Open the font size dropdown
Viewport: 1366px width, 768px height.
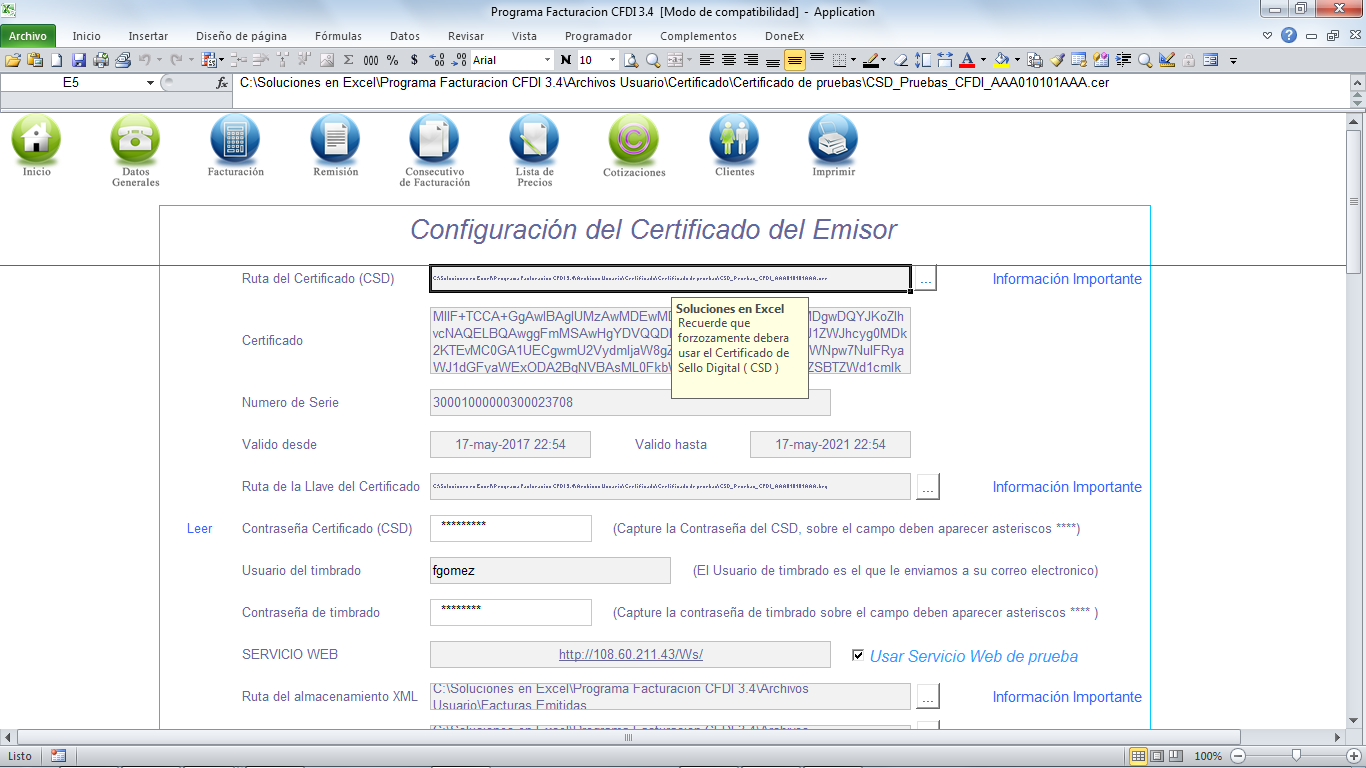[613, 60]
